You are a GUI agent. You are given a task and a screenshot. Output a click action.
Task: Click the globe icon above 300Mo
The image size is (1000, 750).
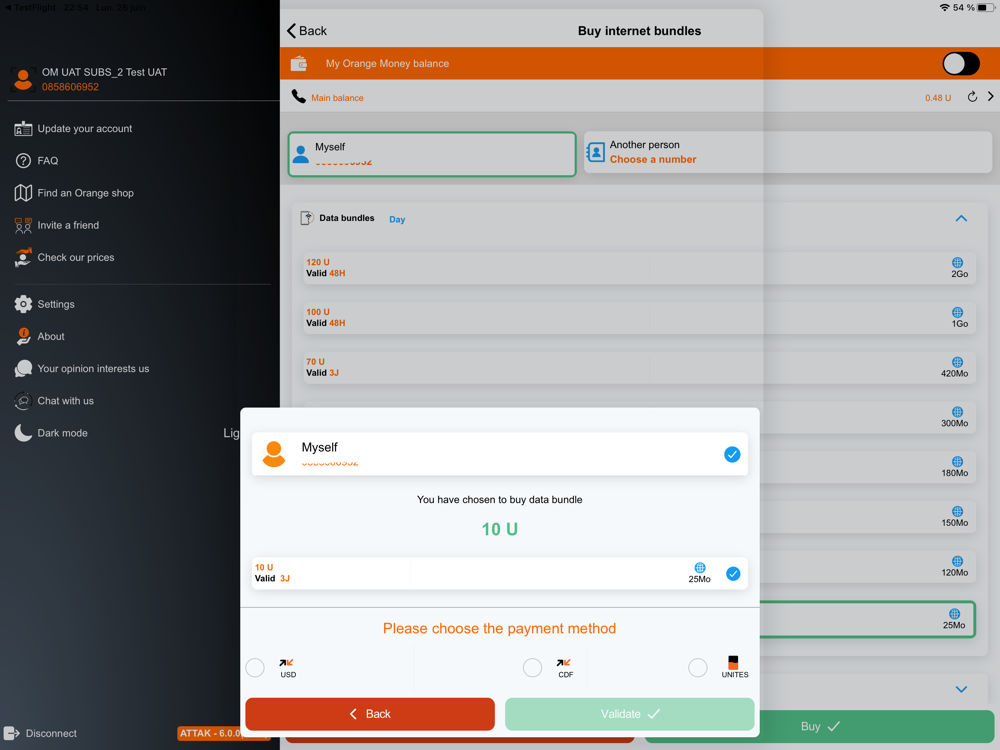[957, 412]
